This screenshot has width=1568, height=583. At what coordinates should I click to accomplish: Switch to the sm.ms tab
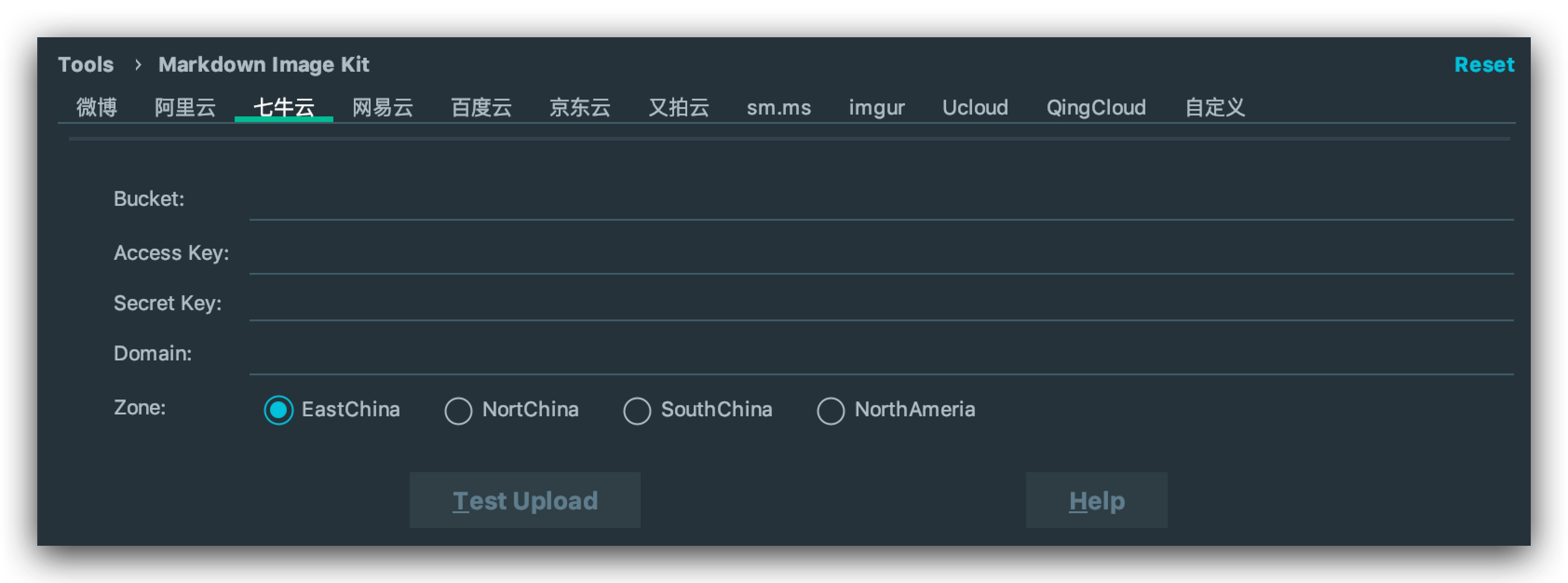778,108
